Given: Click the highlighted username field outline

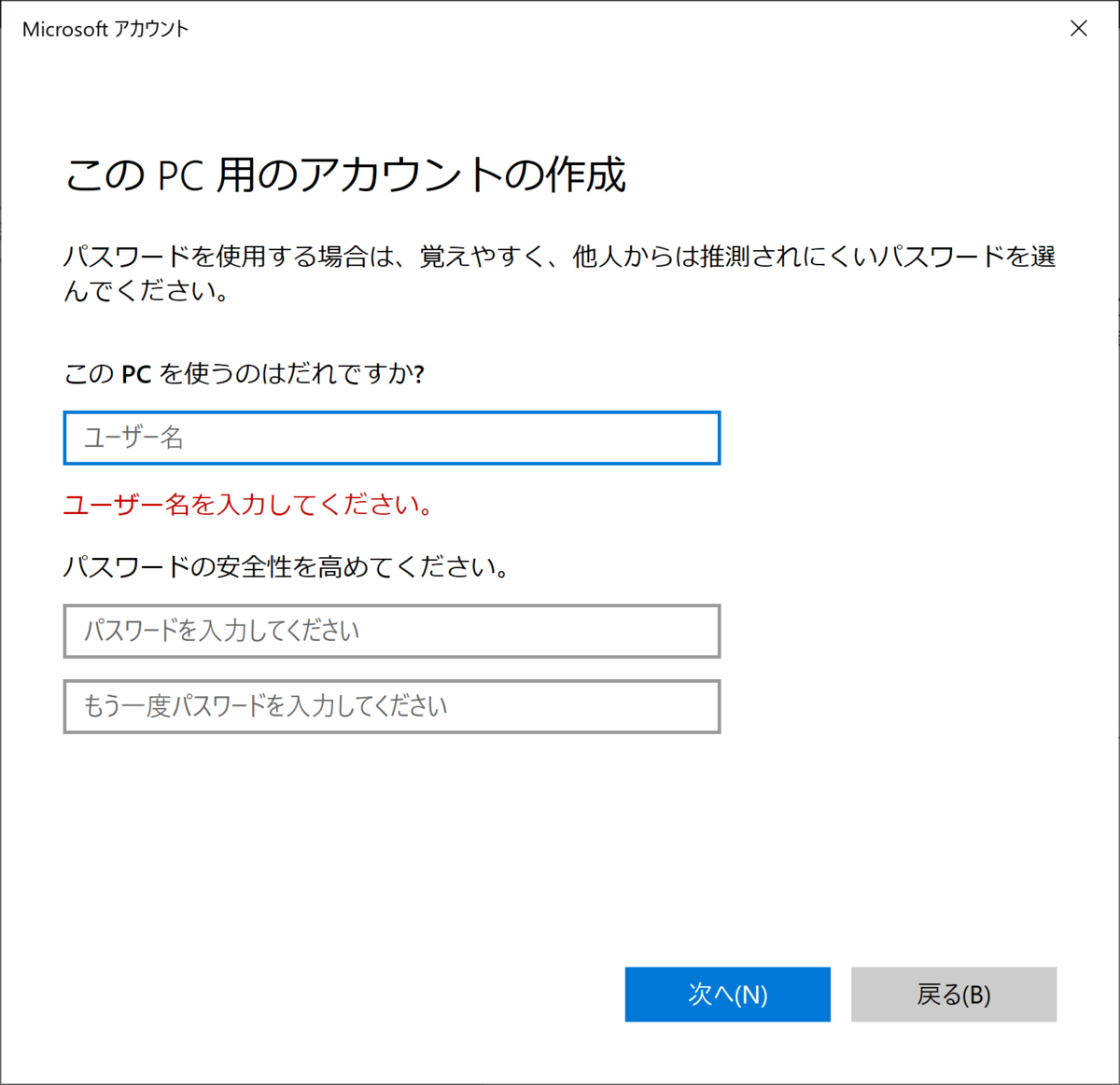Looking at the screenshot, I should click(x=392, y=462).
